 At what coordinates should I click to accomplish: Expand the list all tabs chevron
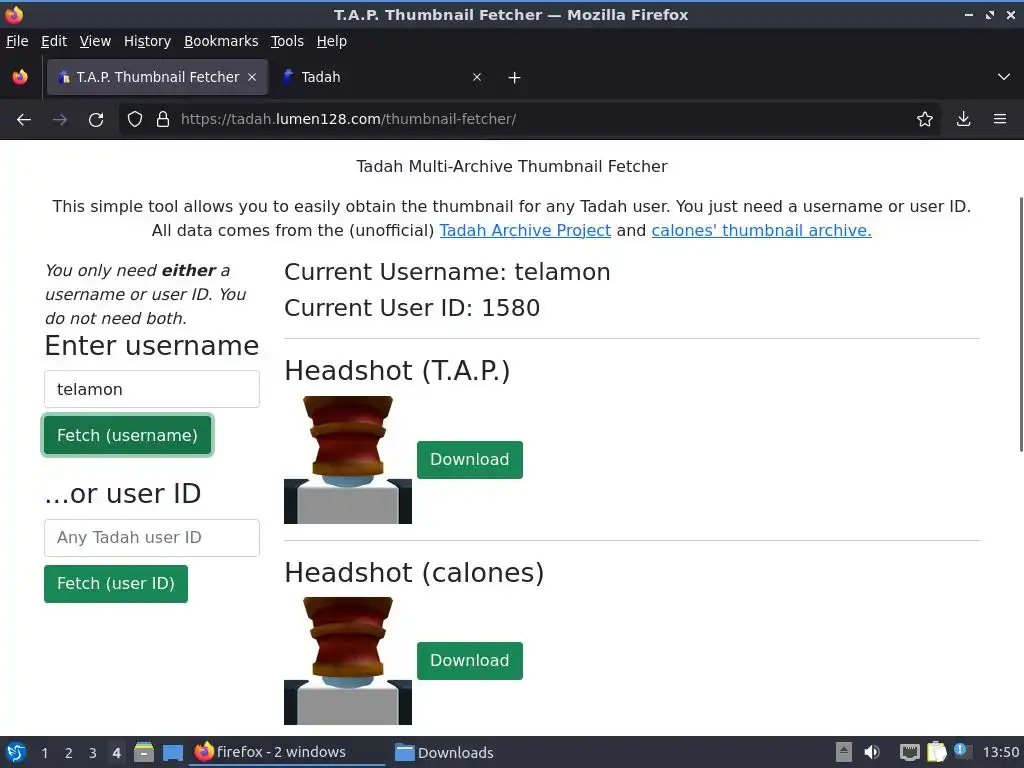click(1004, 77)
